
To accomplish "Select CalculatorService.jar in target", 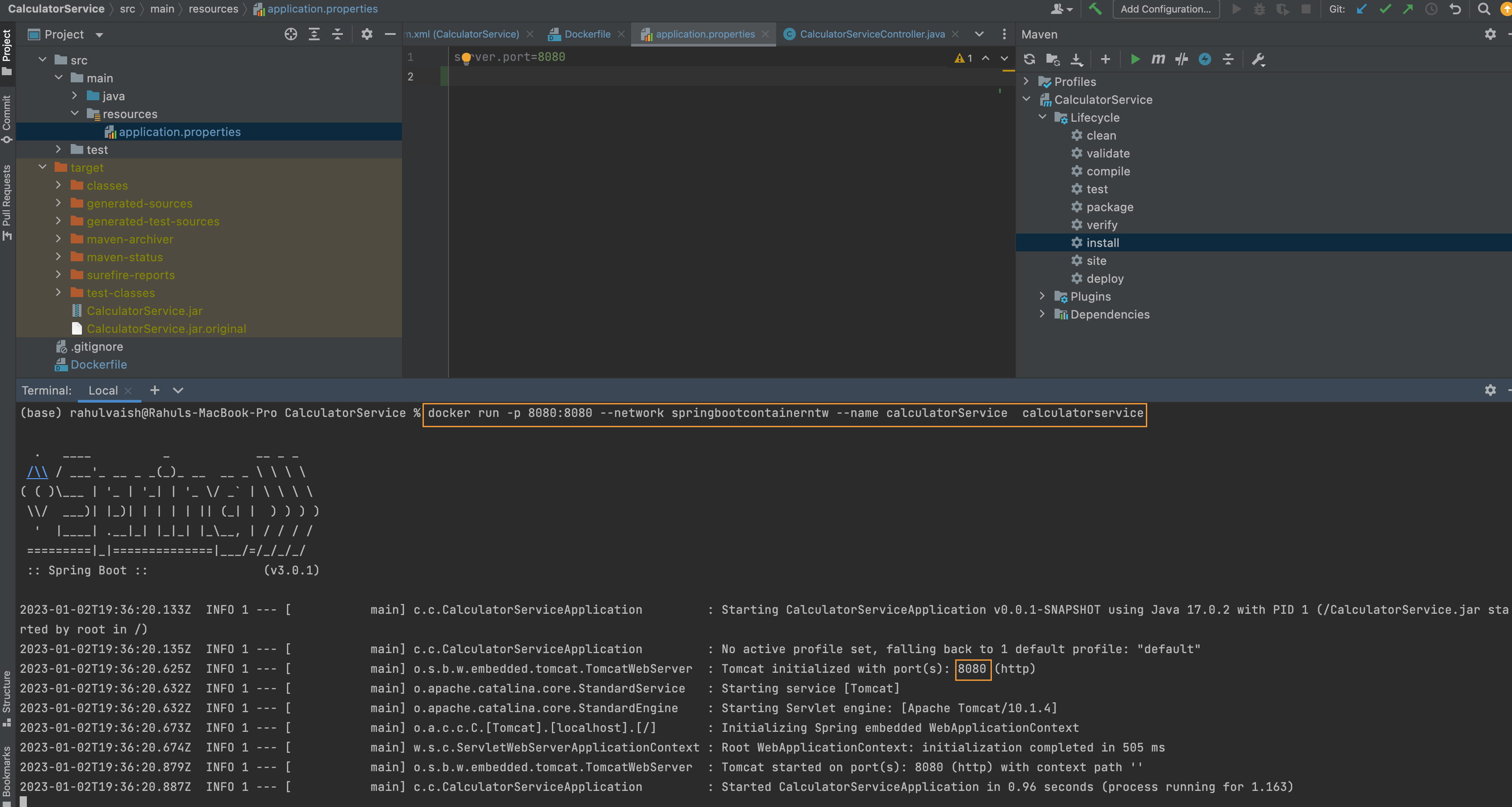I will (x=145, y=311).
